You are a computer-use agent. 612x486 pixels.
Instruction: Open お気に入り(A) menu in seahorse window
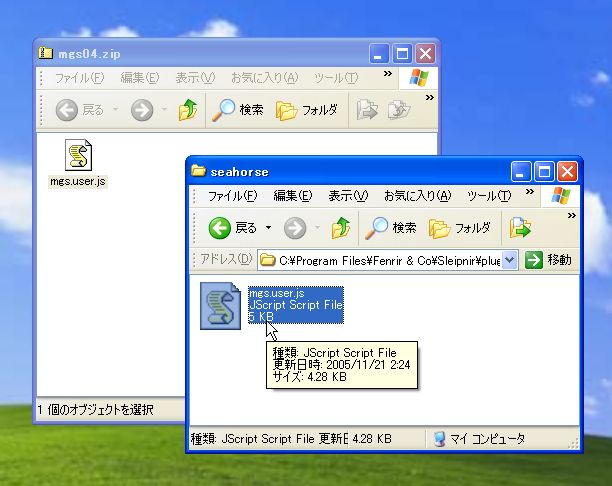418,196
